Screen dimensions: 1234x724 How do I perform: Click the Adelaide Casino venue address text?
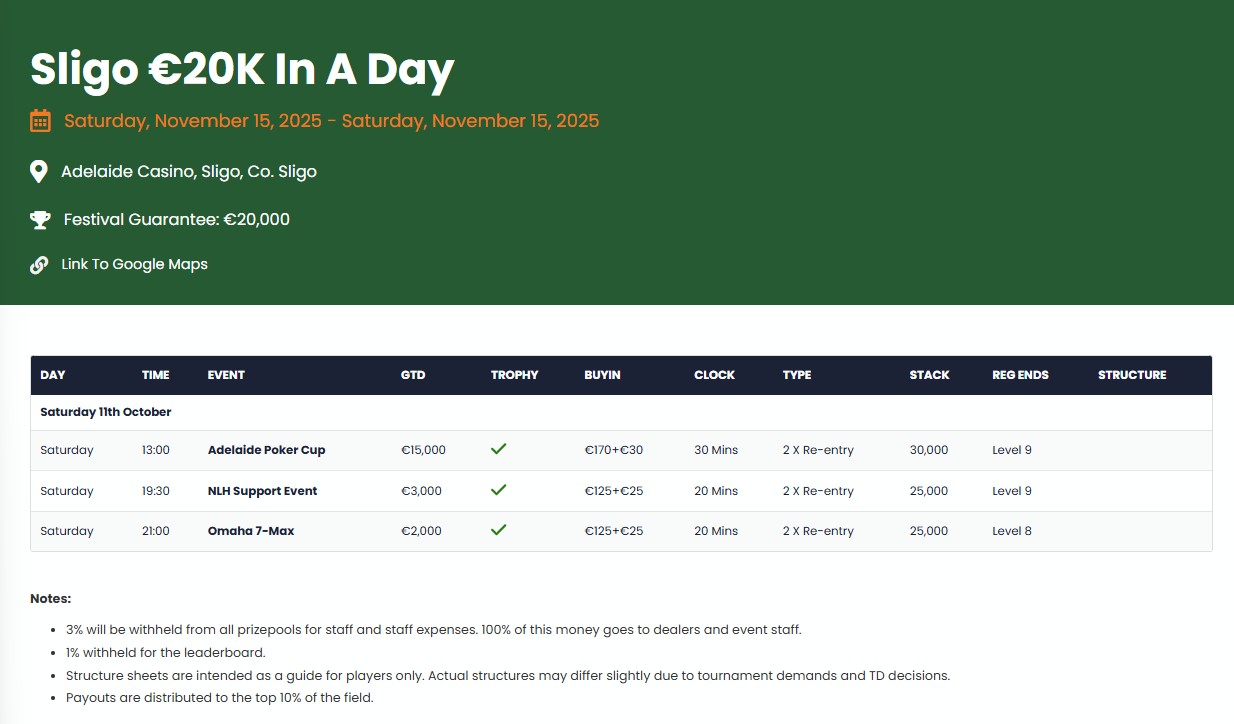[189, 172]
